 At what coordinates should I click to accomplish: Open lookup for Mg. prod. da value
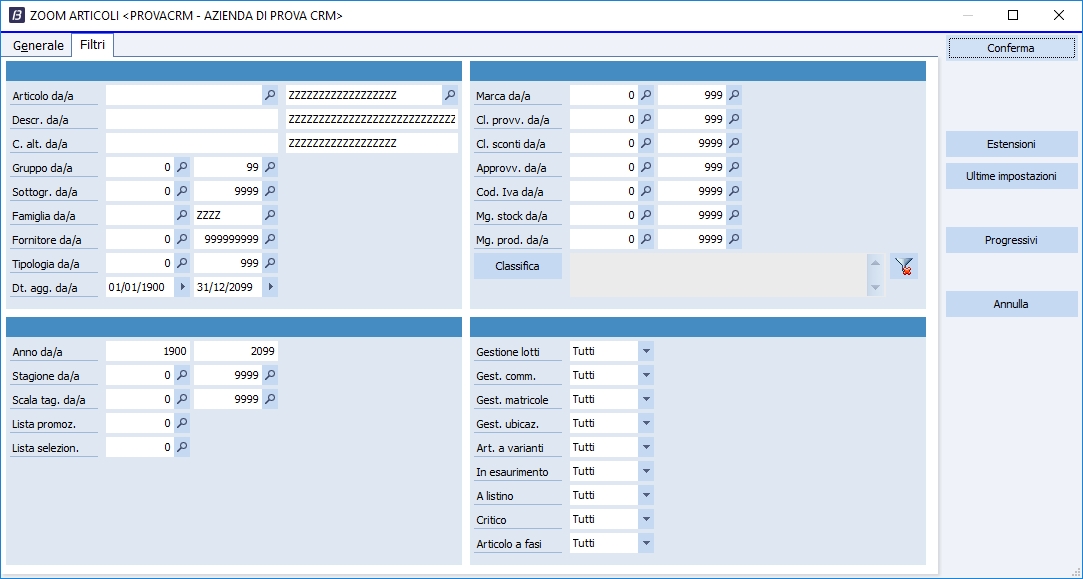(646, 239)
